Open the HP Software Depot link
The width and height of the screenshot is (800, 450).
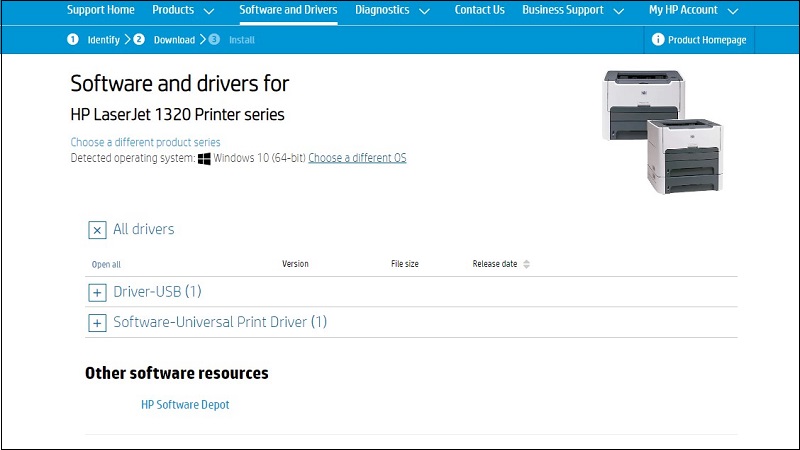(x=185, y=405)
